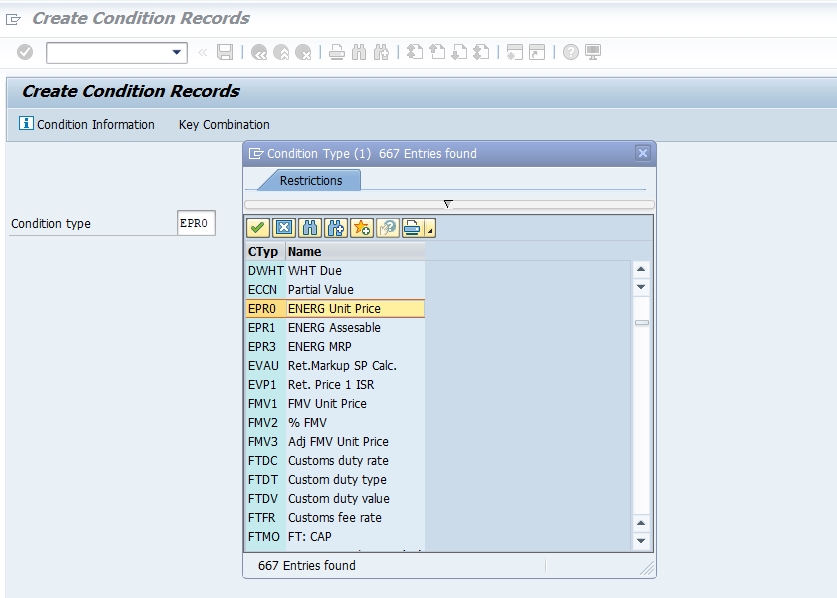This screenshot has height=598, width=837.
Task: Click the Add to Personal List star icon
Action: (x=362, y=228)
